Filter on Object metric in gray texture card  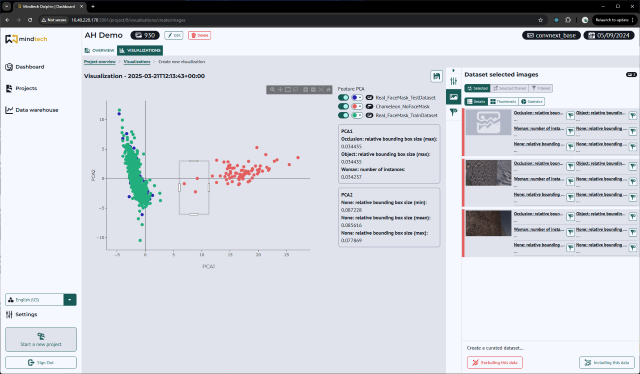(633, 167)
